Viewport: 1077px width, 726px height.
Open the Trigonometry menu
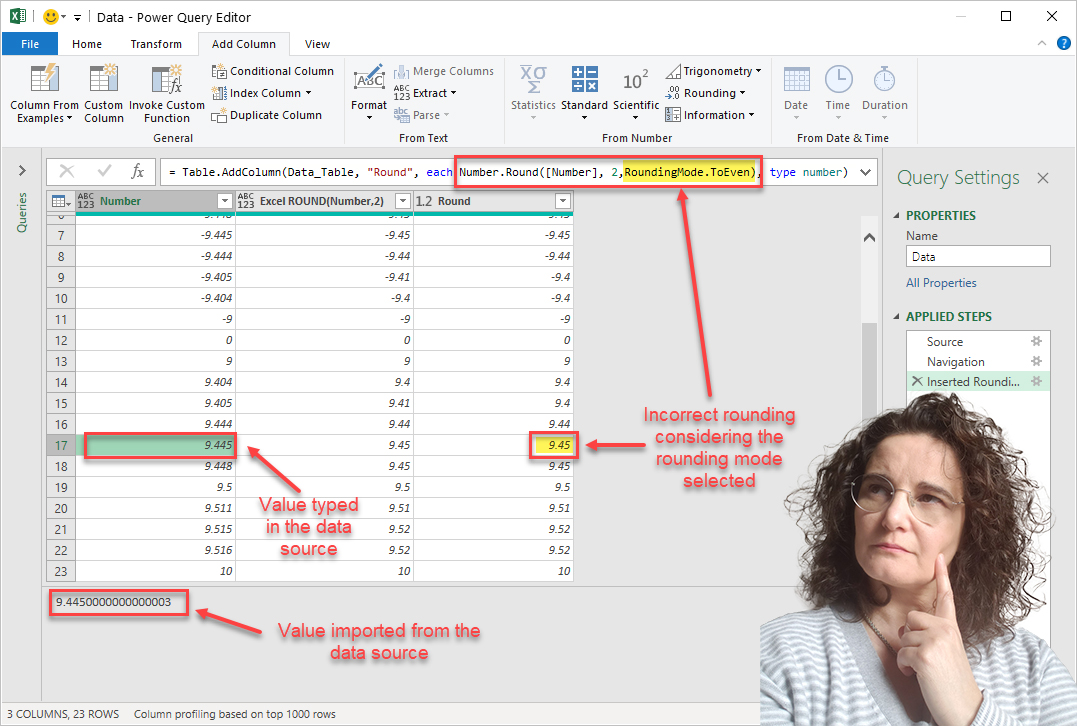[x=714, y=71]
